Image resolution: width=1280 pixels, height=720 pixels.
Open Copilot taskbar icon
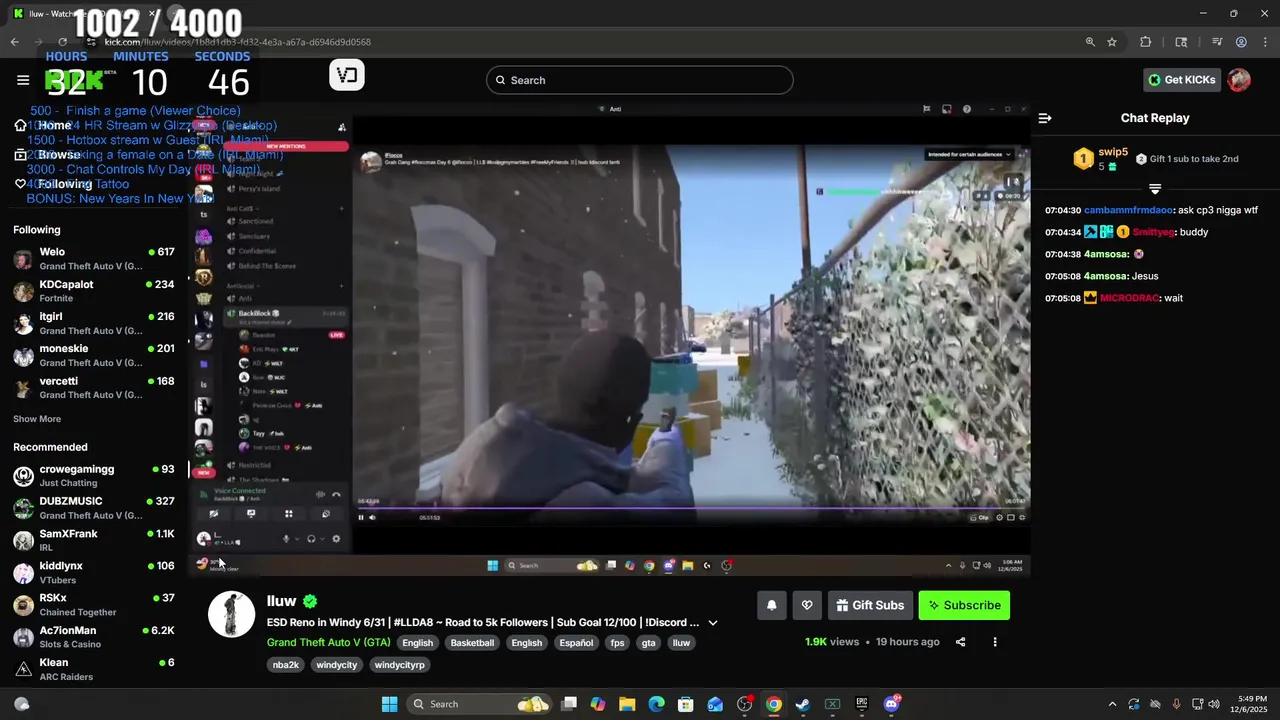tap(598, 704)
